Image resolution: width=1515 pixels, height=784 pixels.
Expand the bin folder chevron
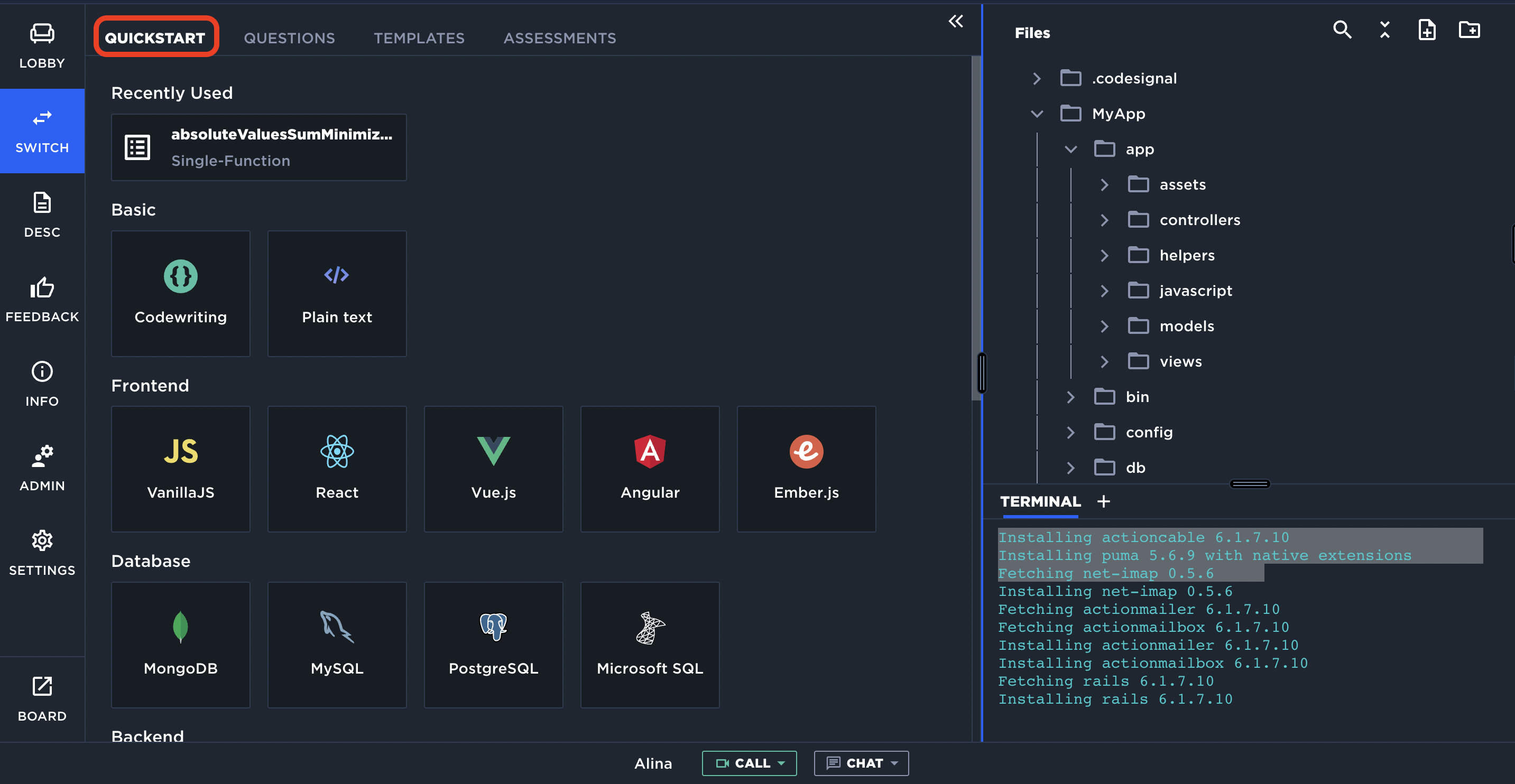click(1070, 397)
